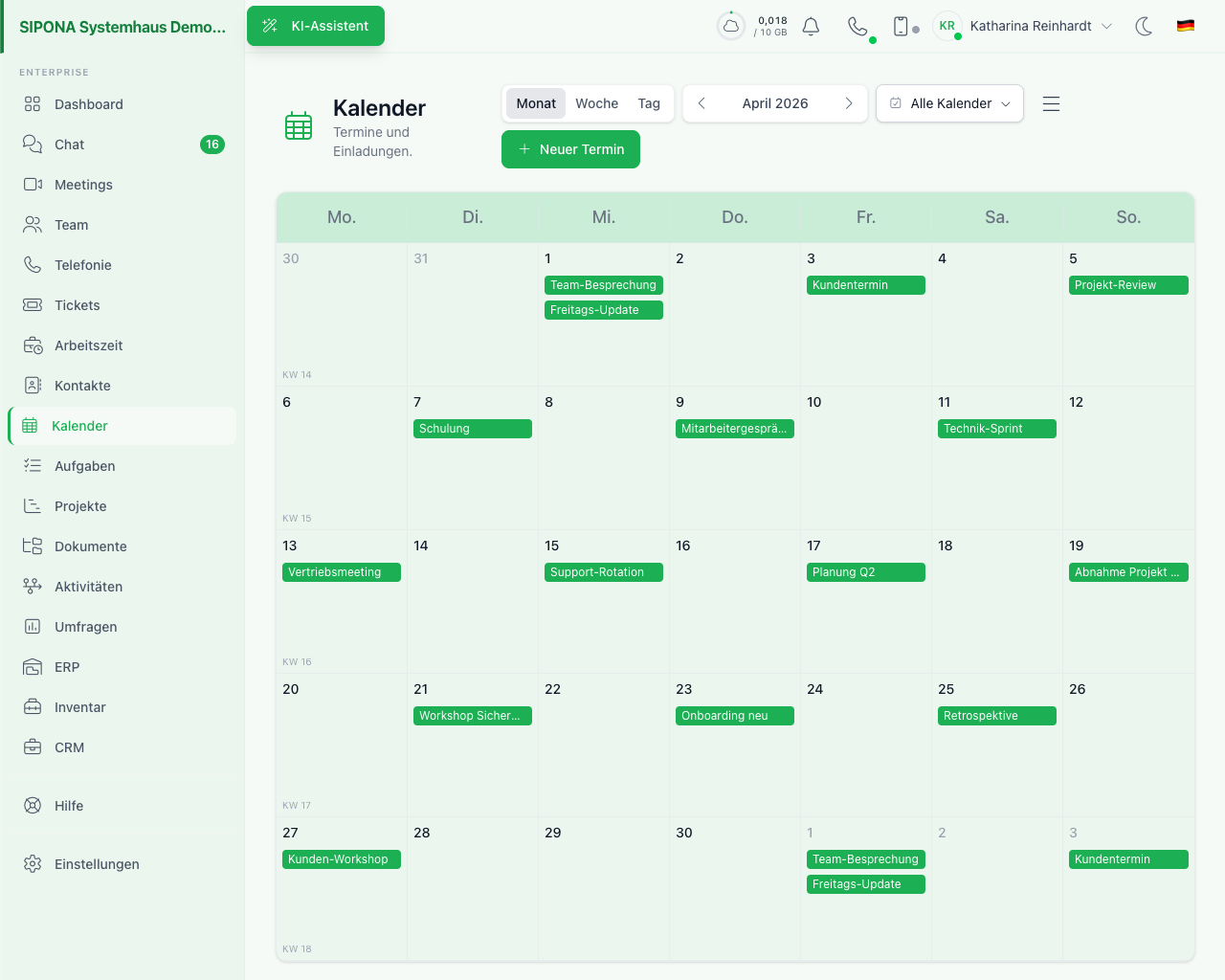1225x980 pixels.
Task: Click the KW 16 week label
Action: point(297,662)
